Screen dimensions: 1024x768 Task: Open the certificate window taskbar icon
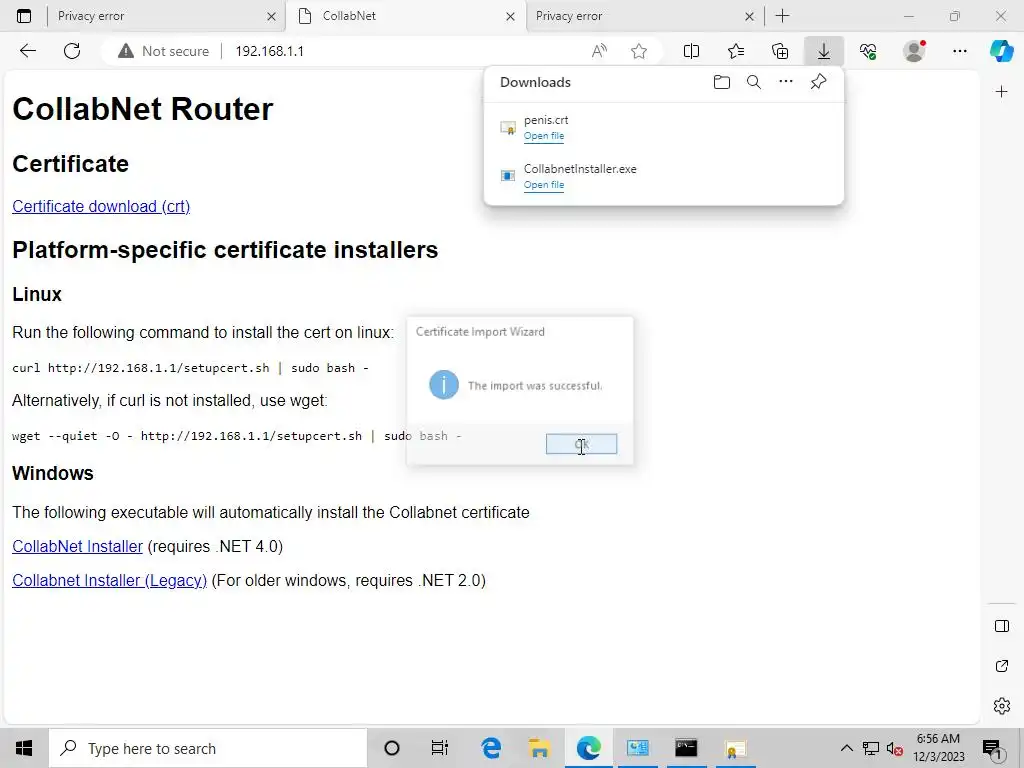[x=735, y=748]
